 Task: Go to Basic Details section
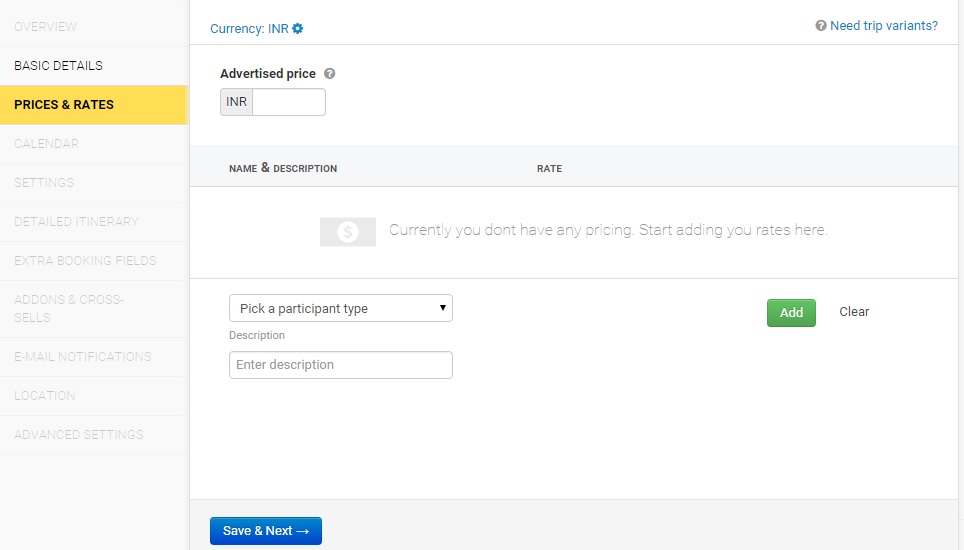tap(58, 66)
